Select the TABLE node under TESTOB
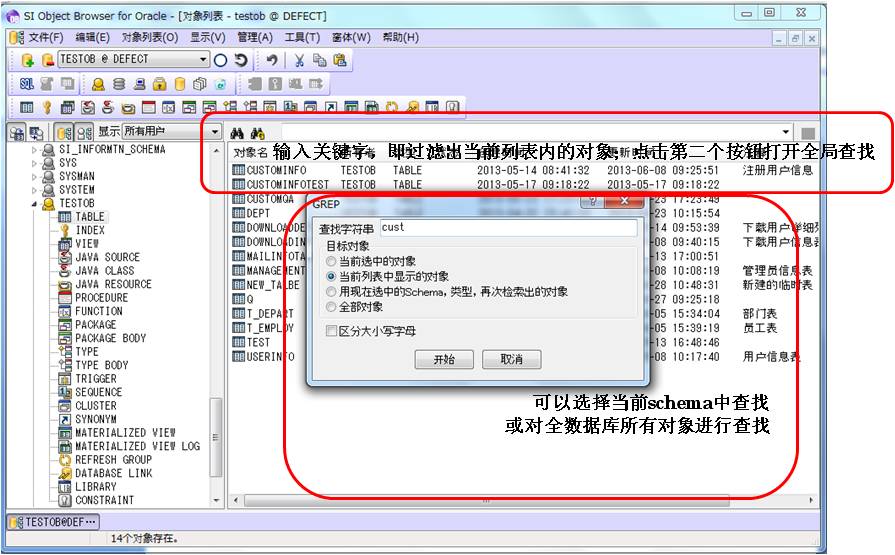895x555 pixels. point(90,217)
